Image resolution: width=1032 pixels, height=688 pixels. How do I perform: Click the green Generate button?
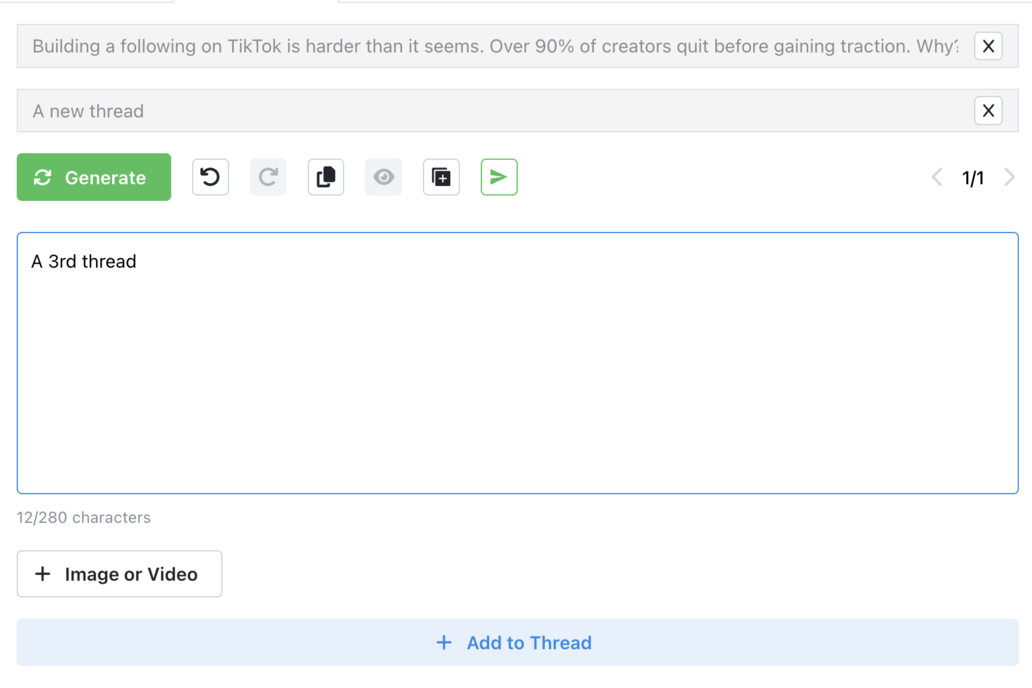(94, 177)
